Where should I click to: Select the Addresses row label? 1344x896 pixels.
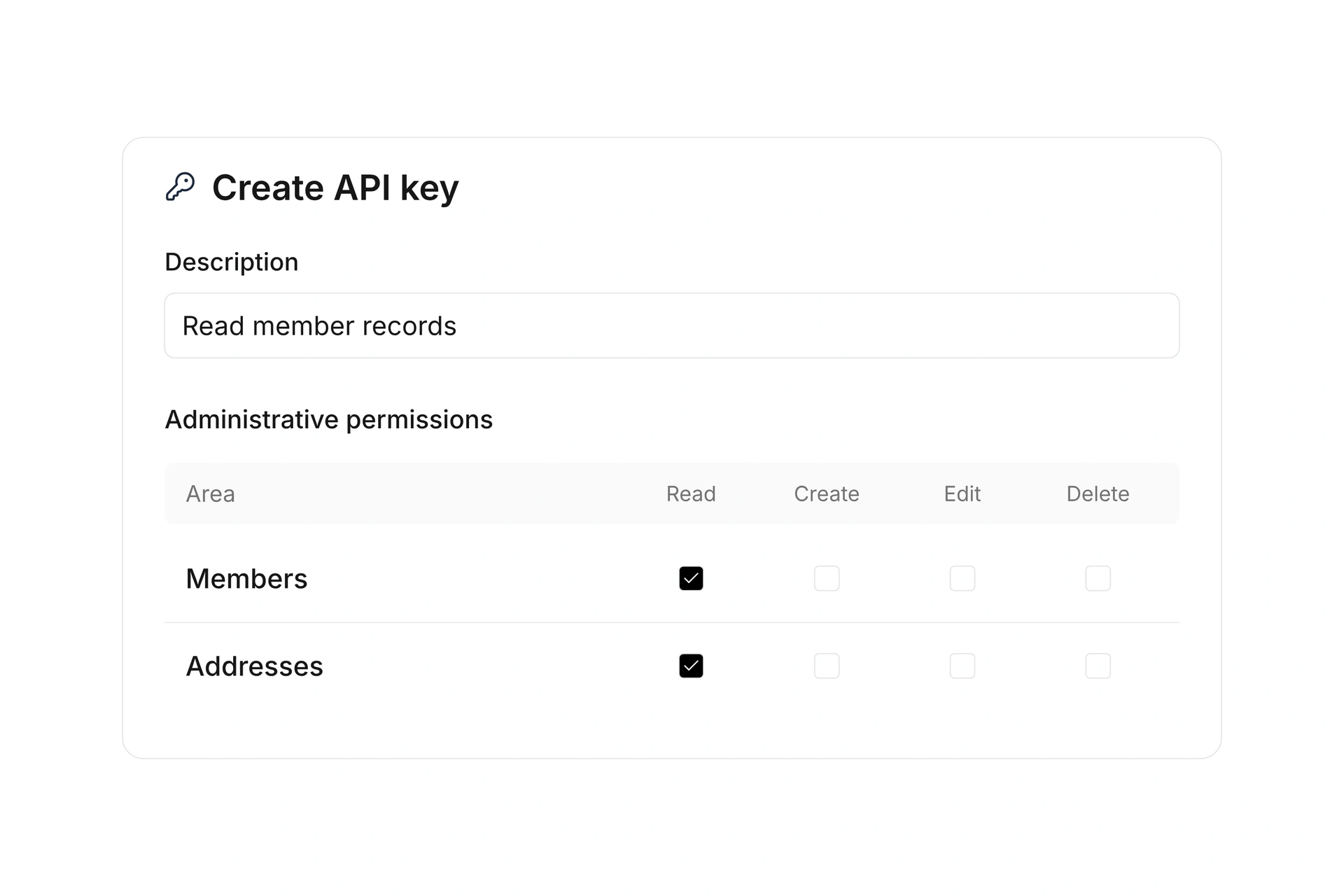(x=255, y=666)
